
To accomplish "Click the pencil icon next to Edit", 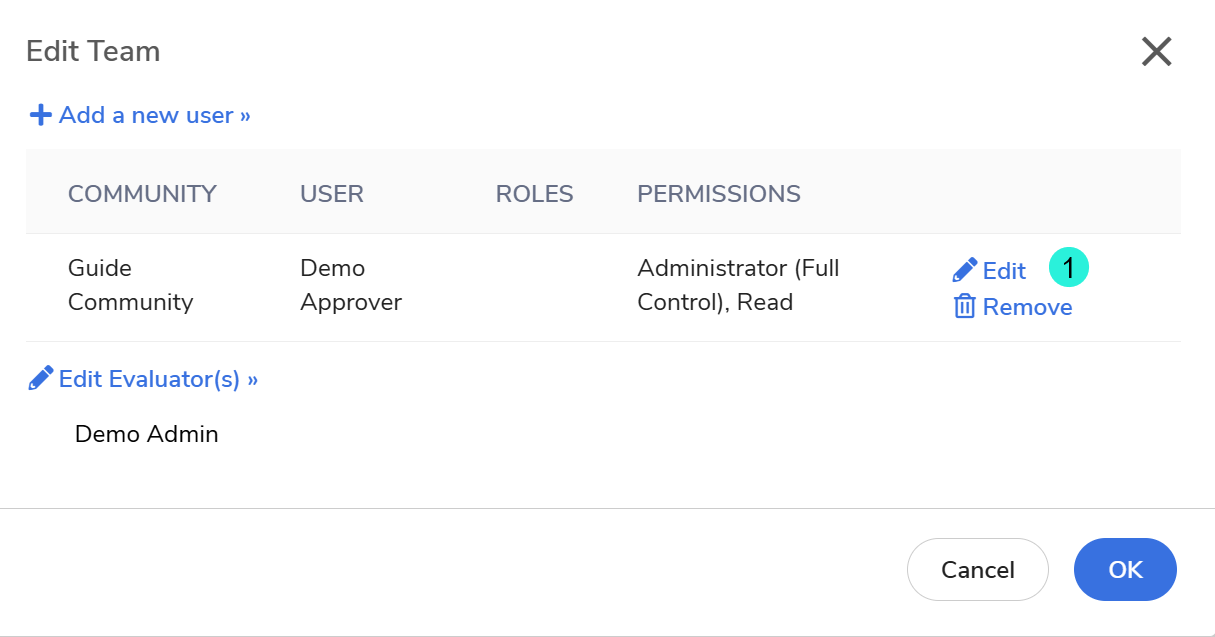I will 965,270.
